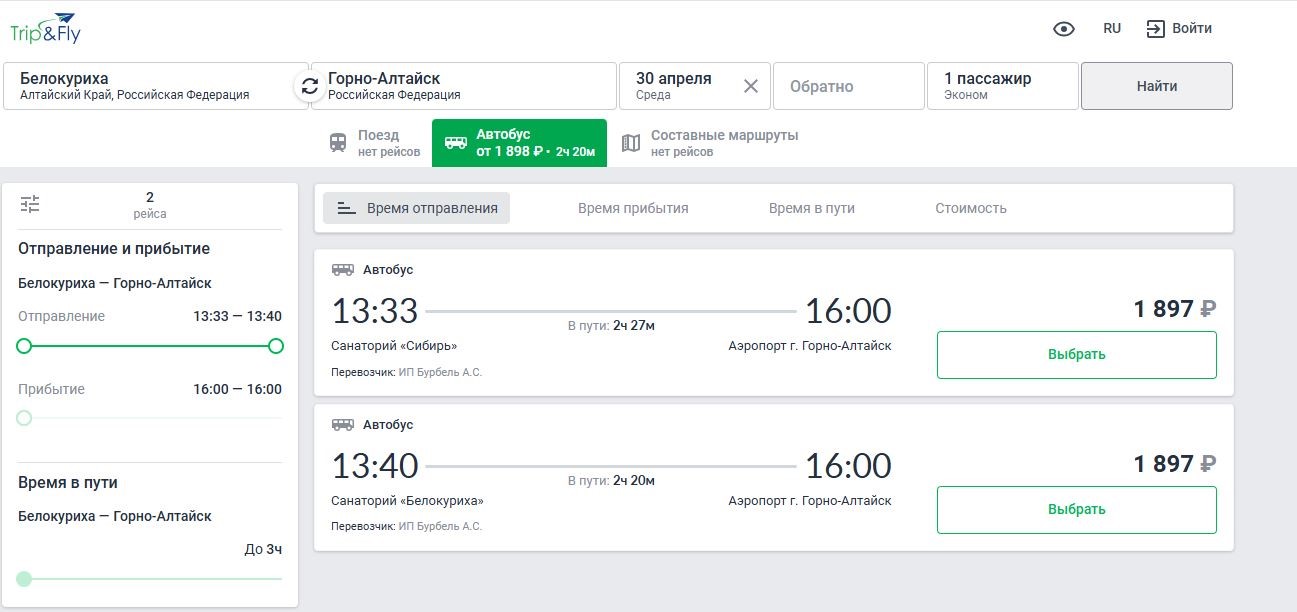Screen dimensions: 1297x612
Task: Click Войти to log in
Action: click(1180, 29)
